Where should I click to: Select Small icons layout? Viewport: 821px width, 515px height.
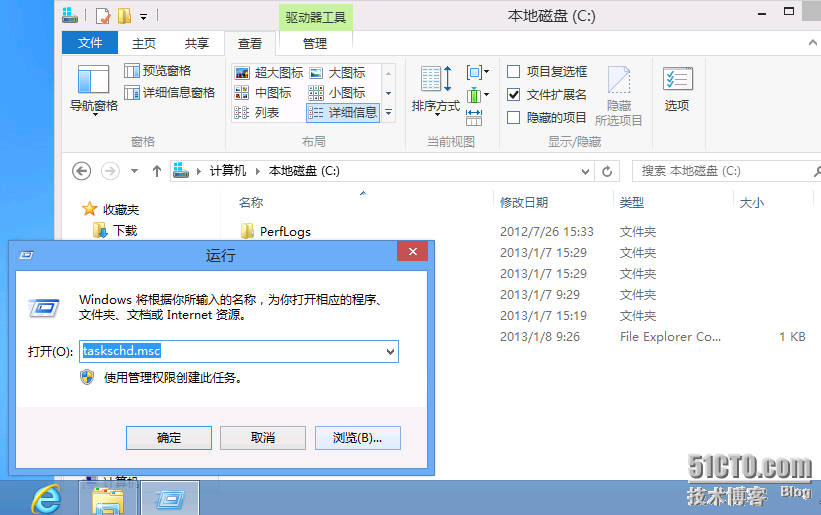click(x=337, y=93)
